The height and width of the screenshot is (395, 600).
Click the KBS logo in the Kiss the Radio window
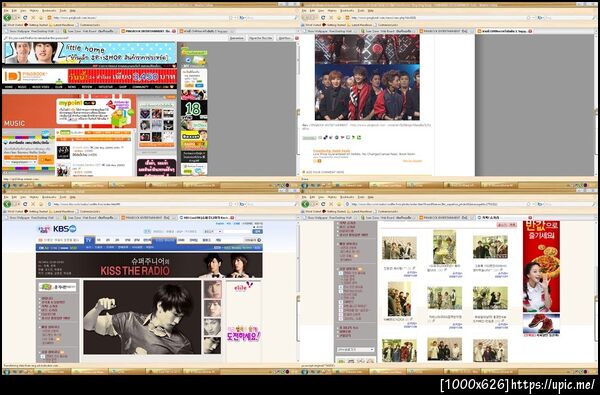pyautogui.click(x=65, y=229)
